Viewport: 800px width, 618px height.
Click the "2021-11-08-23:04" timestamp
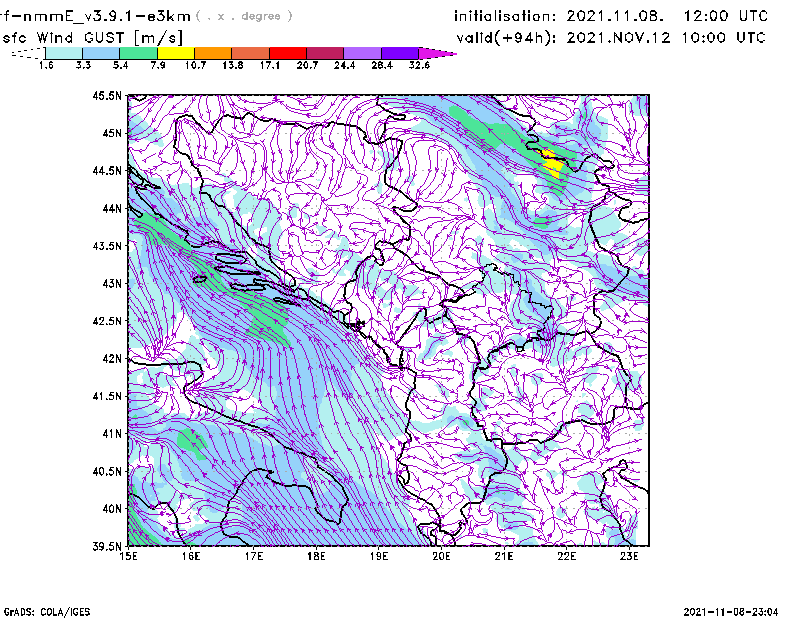pyautogui.click(x=731, y=612)
